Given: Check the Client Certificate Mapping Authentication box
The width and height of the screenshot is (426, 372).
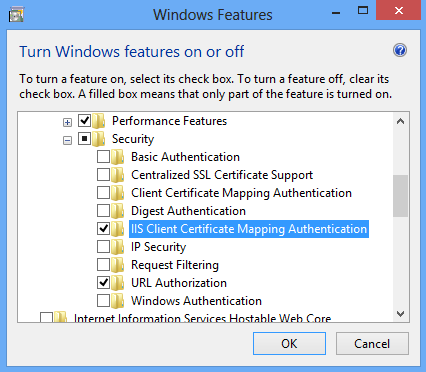Looking at the screenshot, I should click(x=103, y=192).
